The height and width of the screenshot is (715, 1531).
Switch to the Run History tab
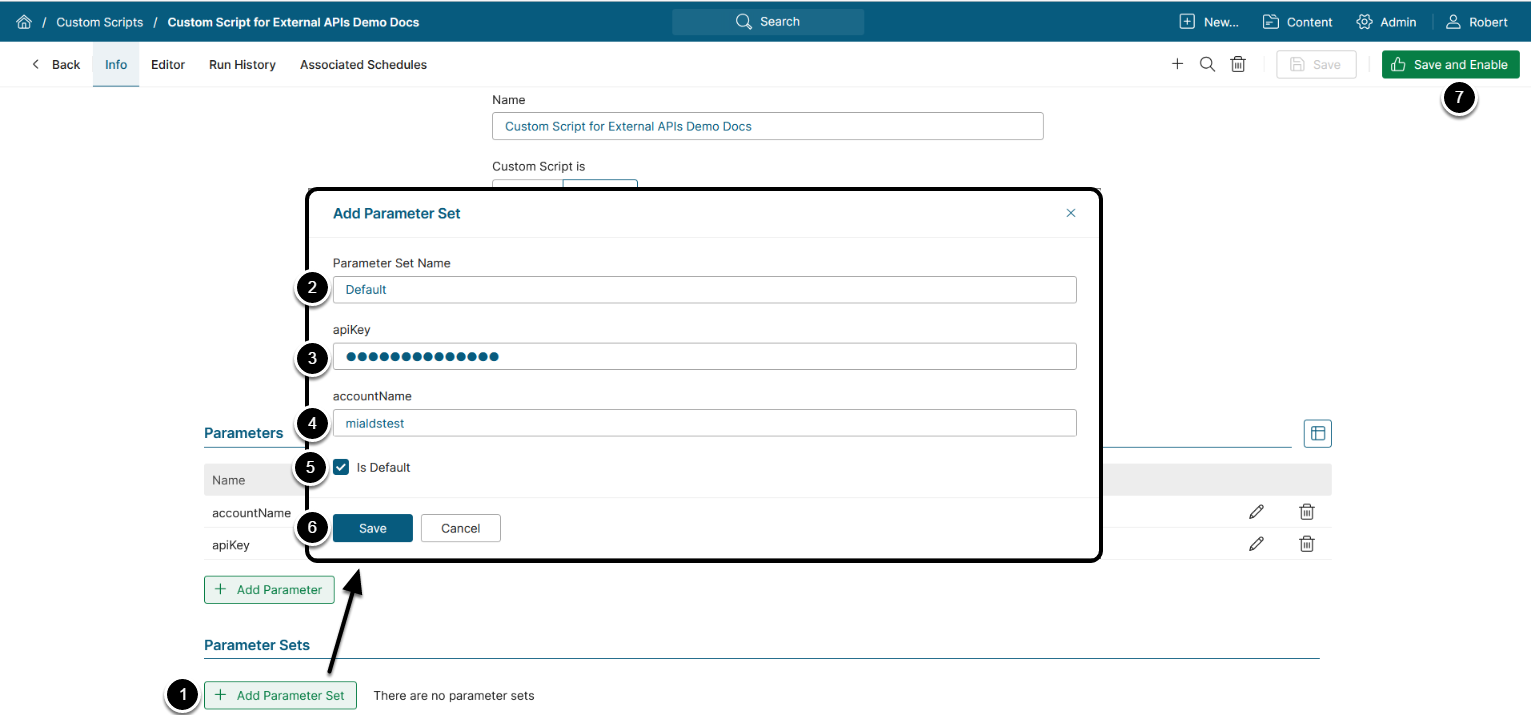point(242,64)
